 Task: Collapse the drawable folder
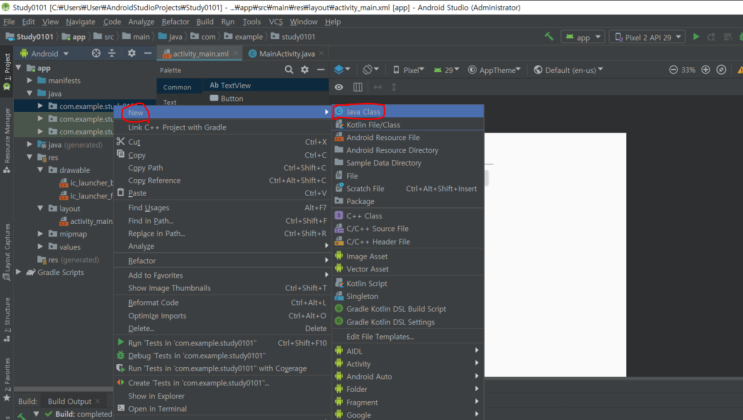40,170
